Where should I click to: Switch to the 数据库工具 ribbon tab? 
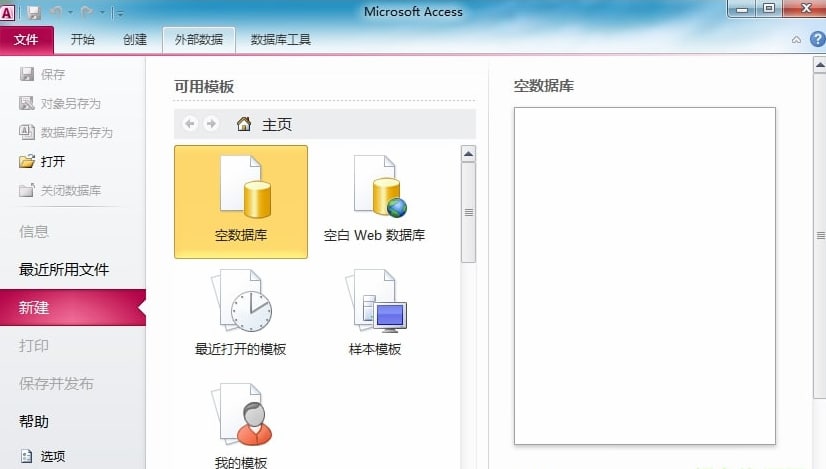tap(281, 40)
